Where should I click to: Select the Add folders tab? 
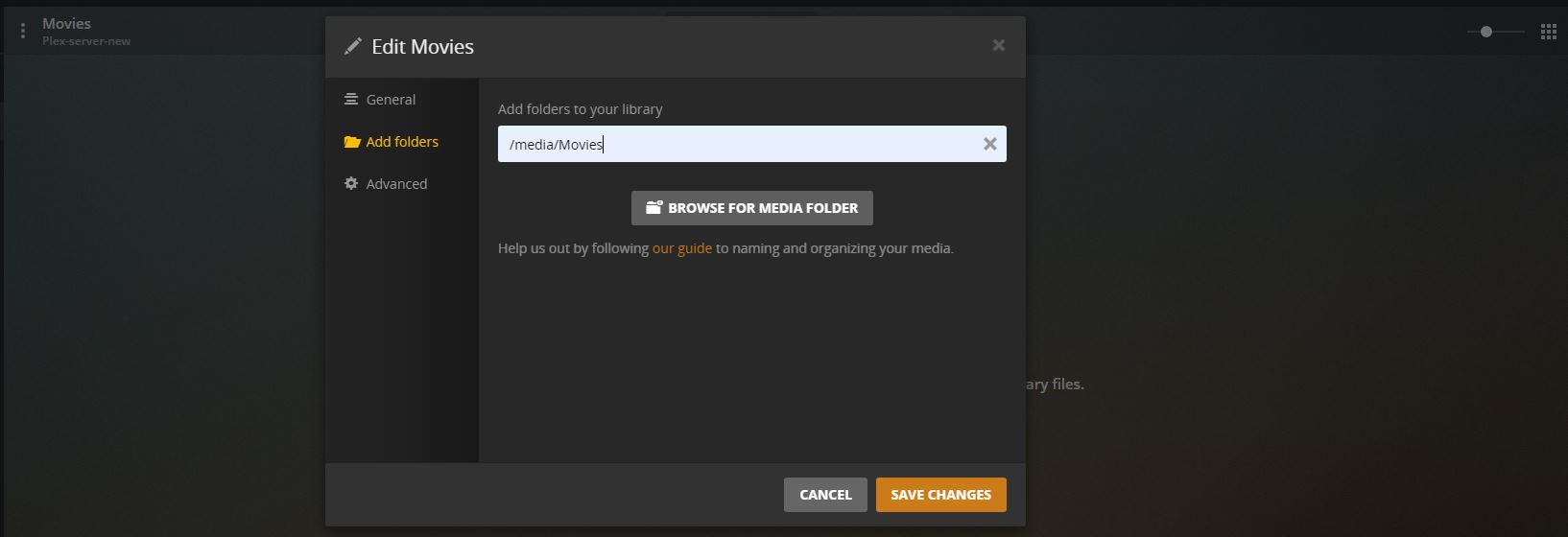point(402,141)
